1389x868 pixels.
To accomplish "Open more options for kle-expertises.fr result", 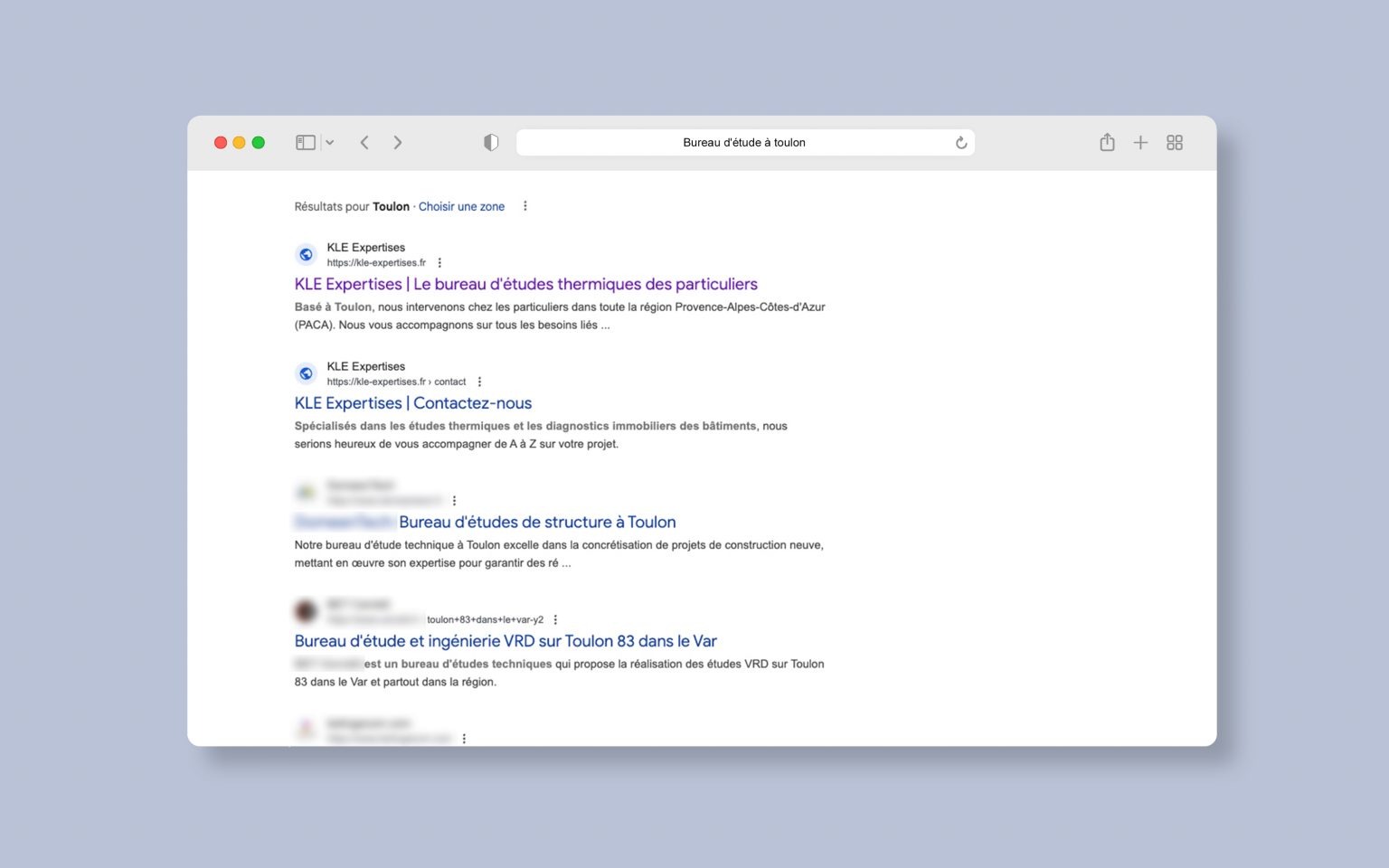I will pos(439,263).
